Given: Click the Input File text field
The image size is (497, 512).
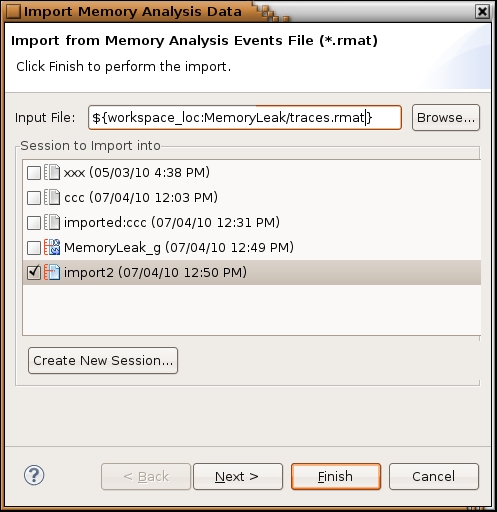Looking at the screenshot, I should pyautogui.click(x=245, y=118).
